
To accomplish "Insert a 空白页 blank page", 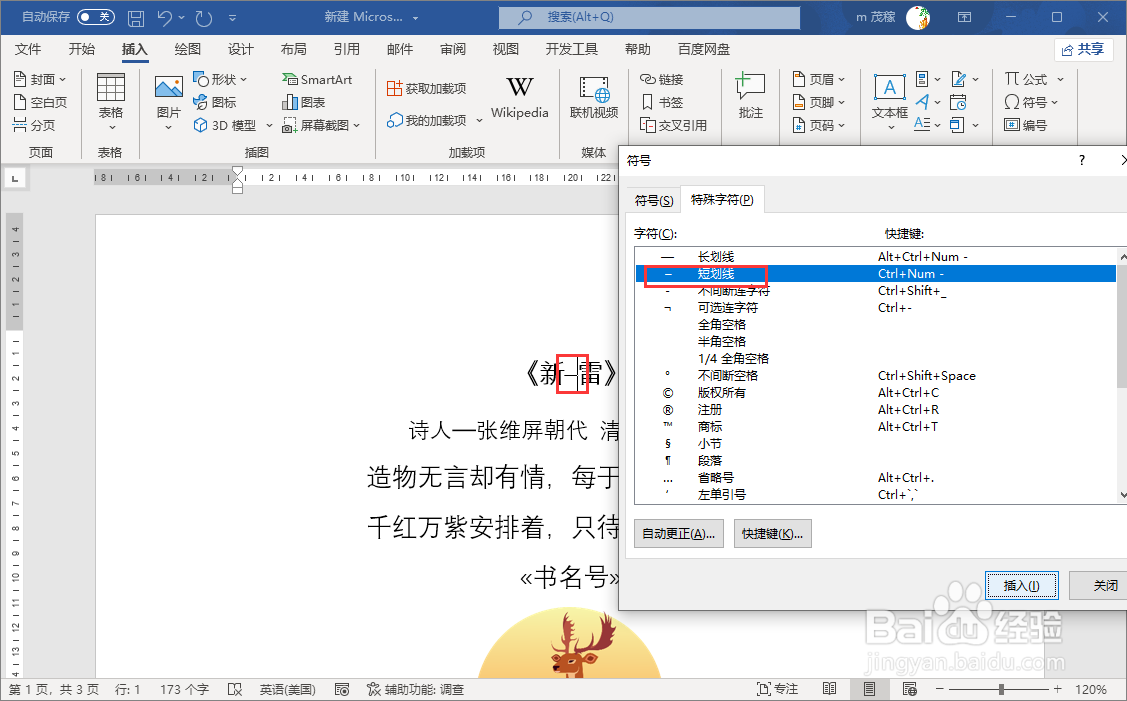I will coord(40,102).
